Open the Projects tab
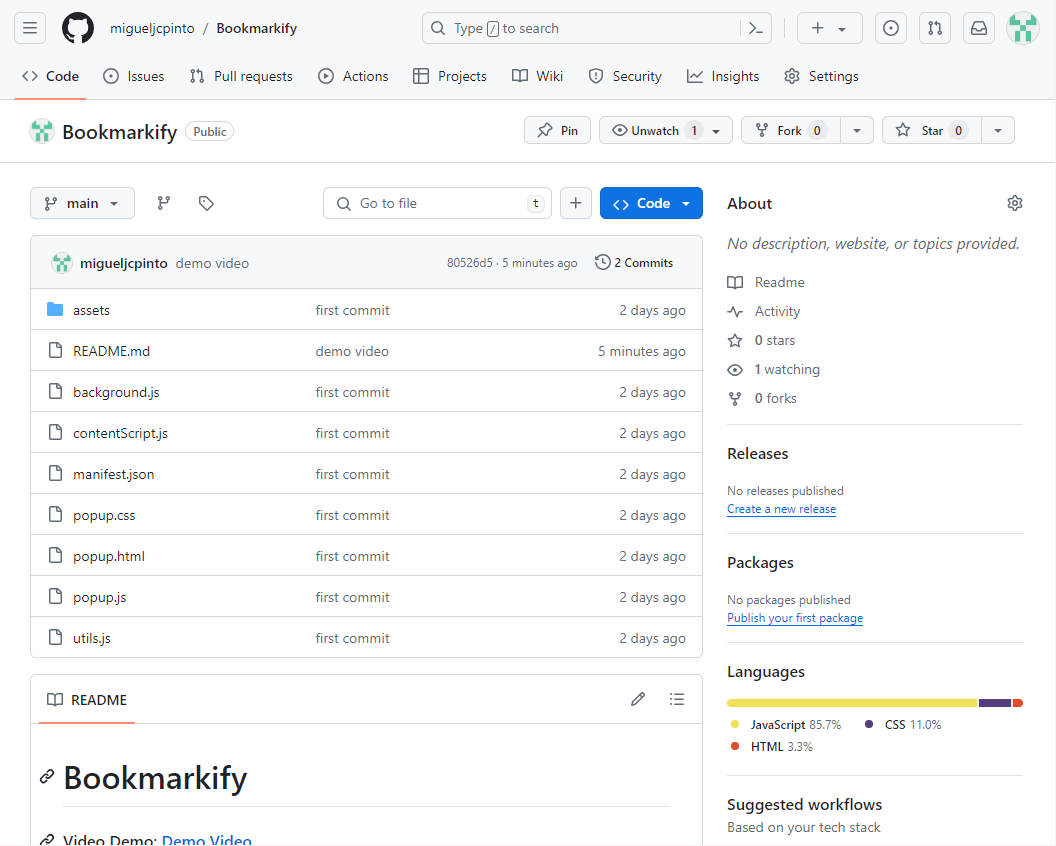 450,76
